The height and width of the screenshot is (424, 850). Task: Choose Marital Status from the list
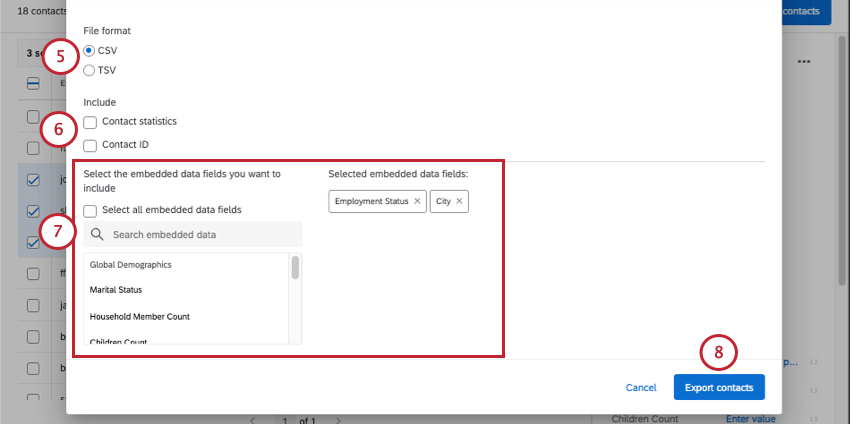(116, 290)
